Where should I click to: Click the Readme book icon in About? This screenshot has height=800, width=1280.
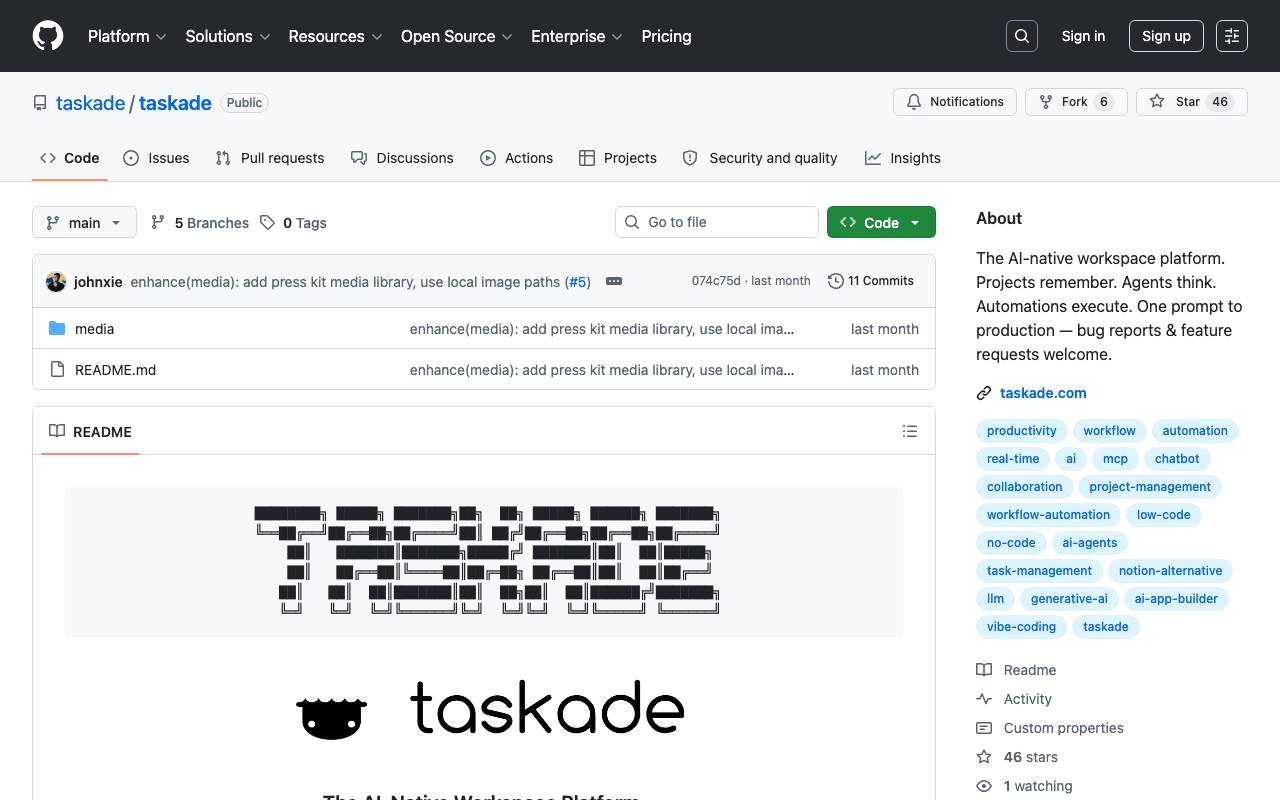click(x=984, y=670)
